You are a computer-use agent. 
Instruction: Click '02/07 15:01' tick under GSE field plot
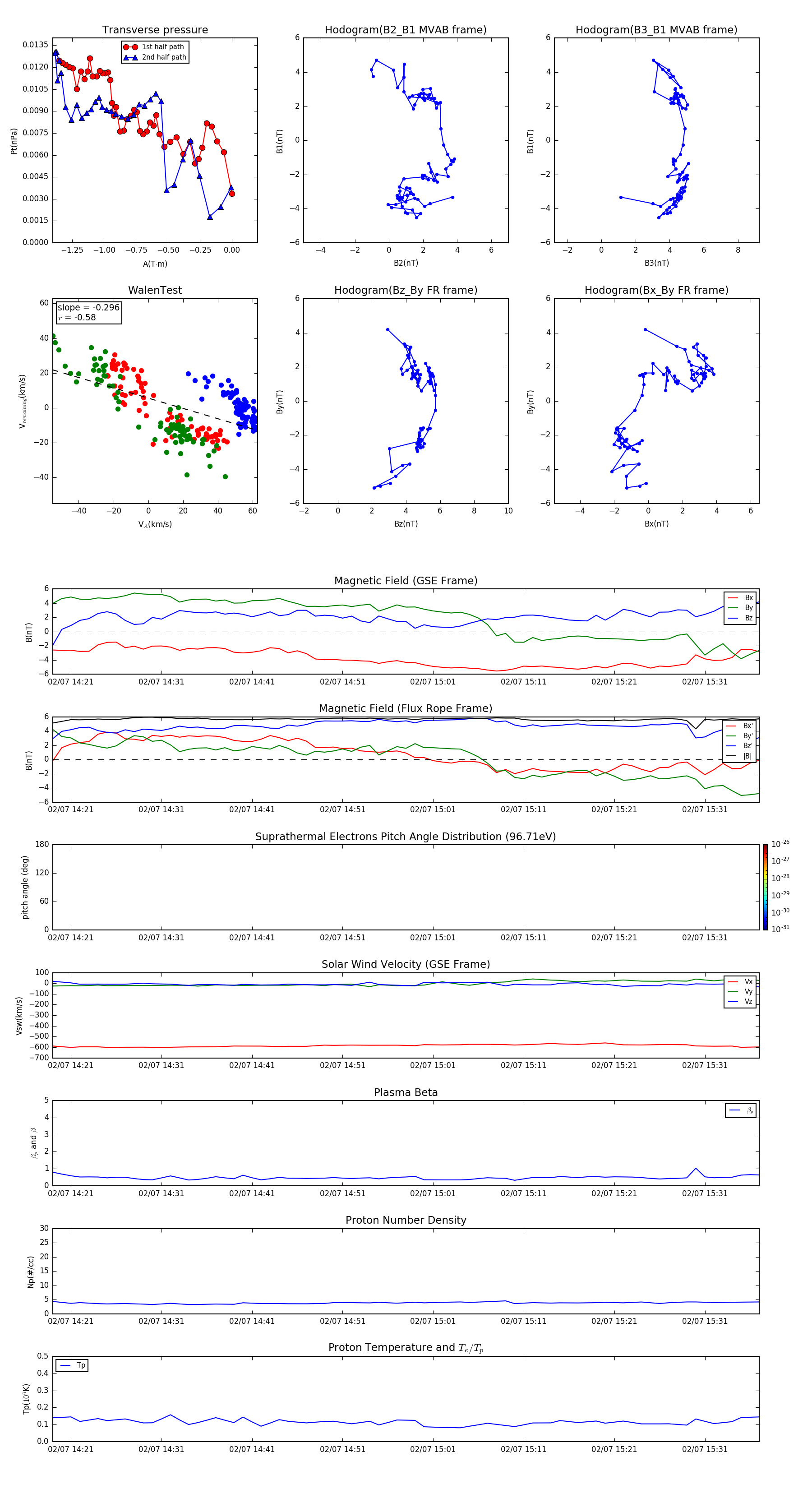coord(433,682)
